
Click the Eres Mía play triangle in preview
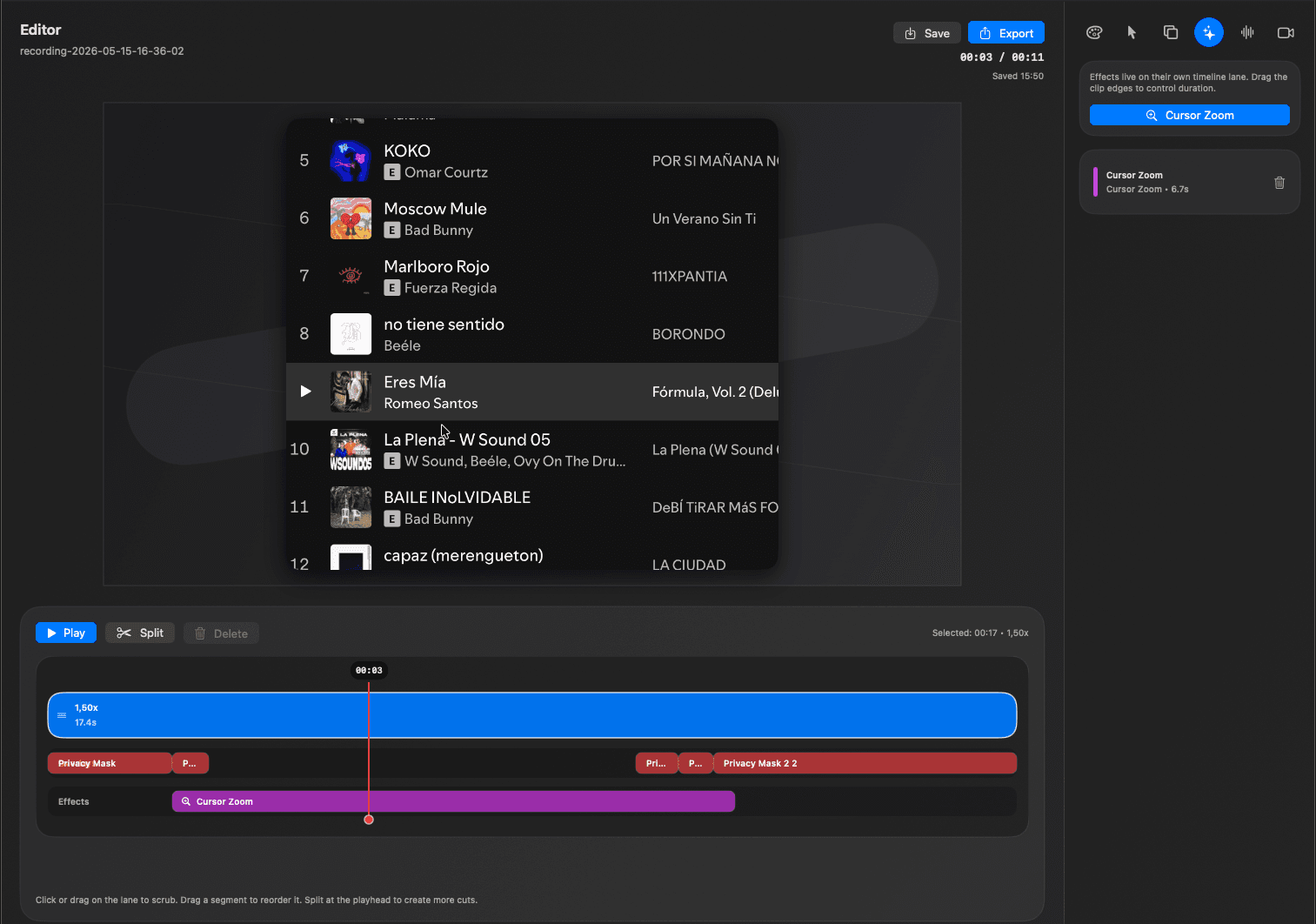(305, 392)
